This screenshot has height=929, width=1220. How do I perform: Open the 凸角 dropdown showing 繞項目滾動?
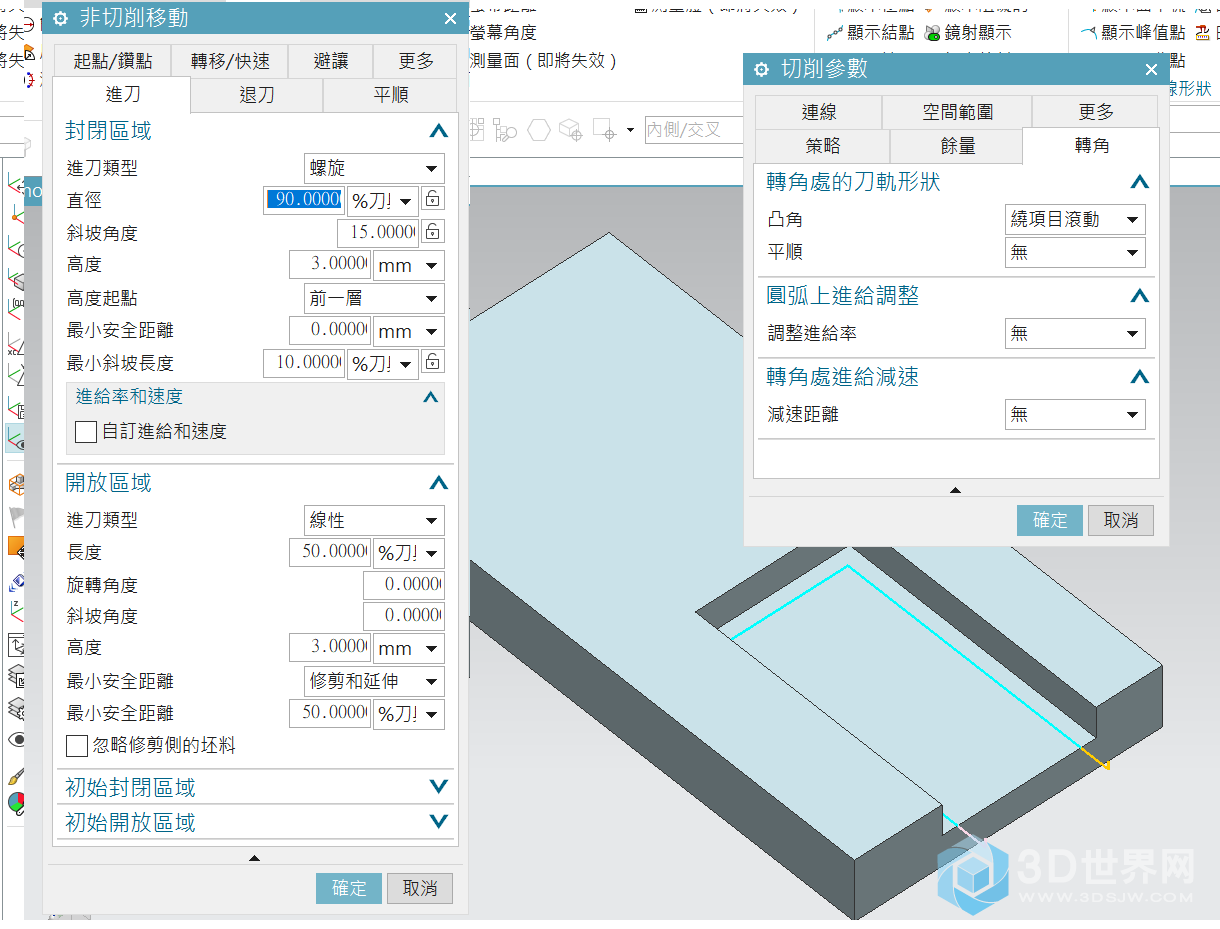pyautogui.click(x=1075, y=219)
